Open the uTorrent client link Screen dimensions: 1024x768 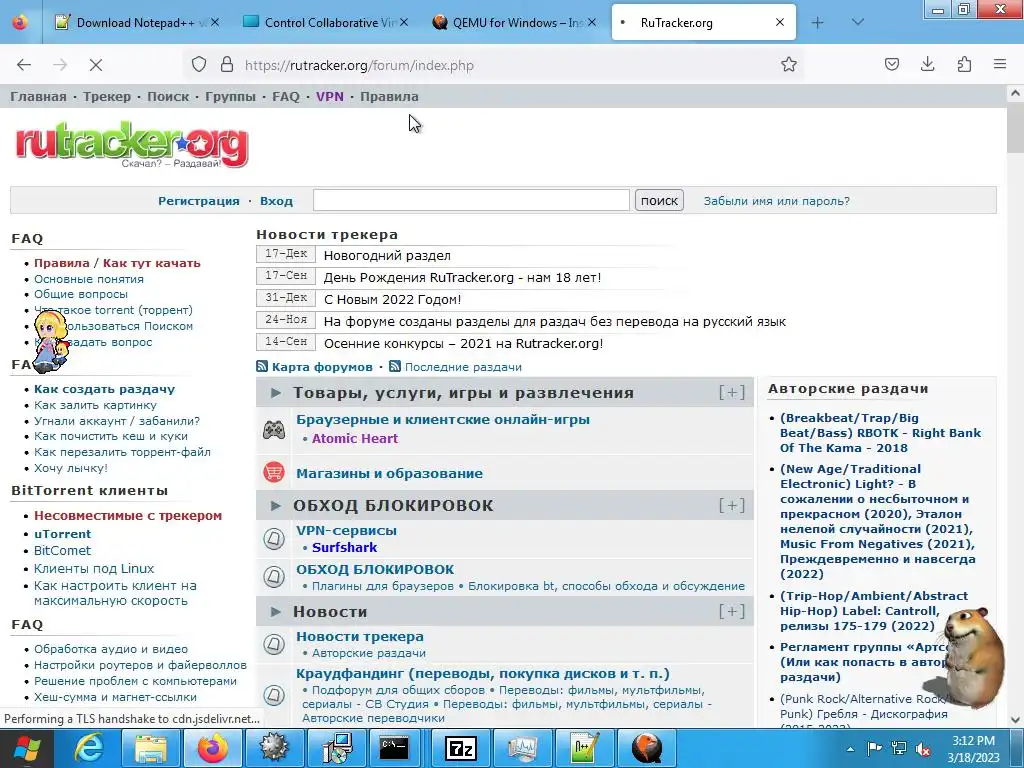click(x=63, y=534)
